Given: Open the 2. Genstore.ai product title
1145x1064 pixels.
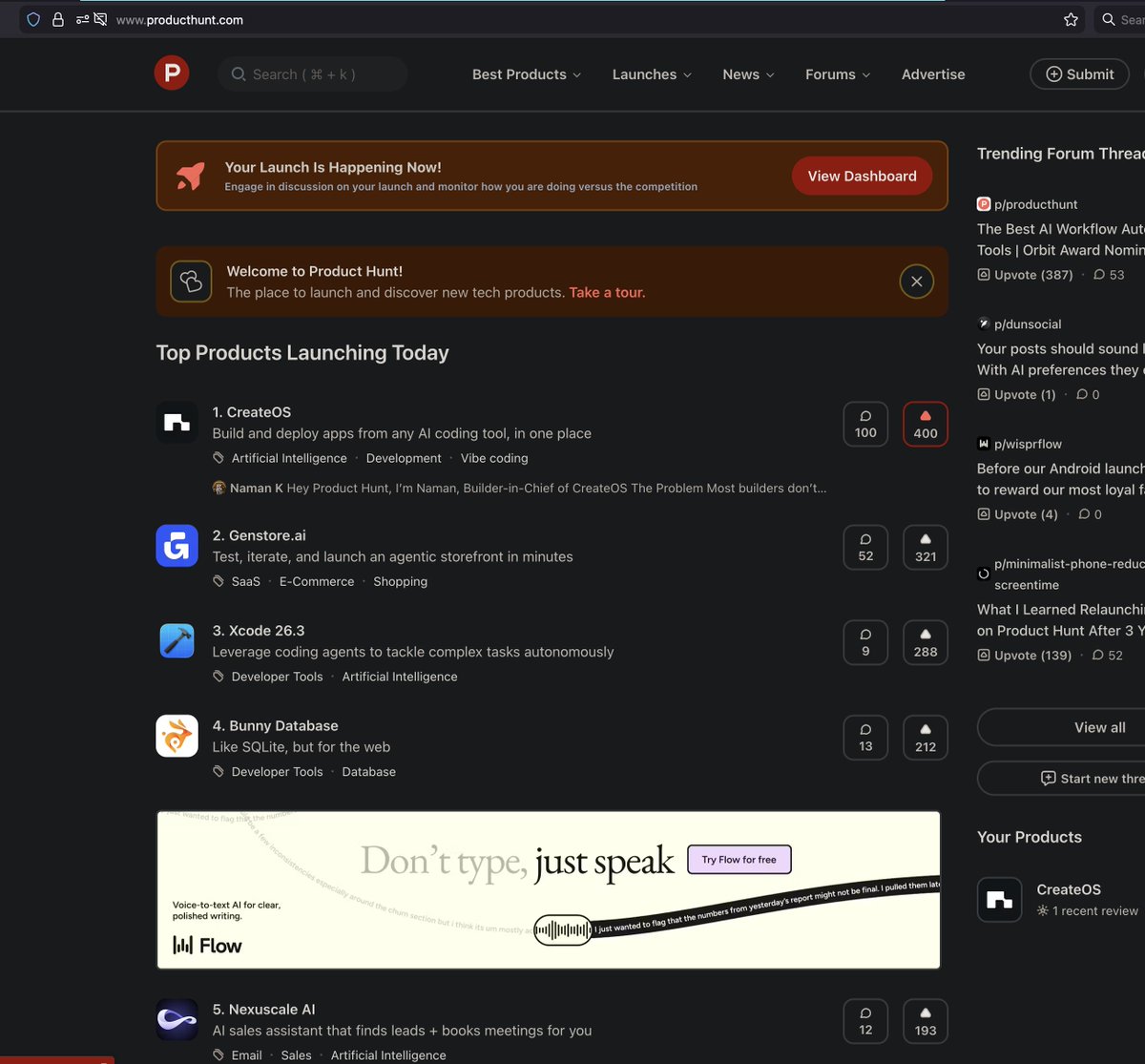Looking at the screenshot, I should (259, 535).
